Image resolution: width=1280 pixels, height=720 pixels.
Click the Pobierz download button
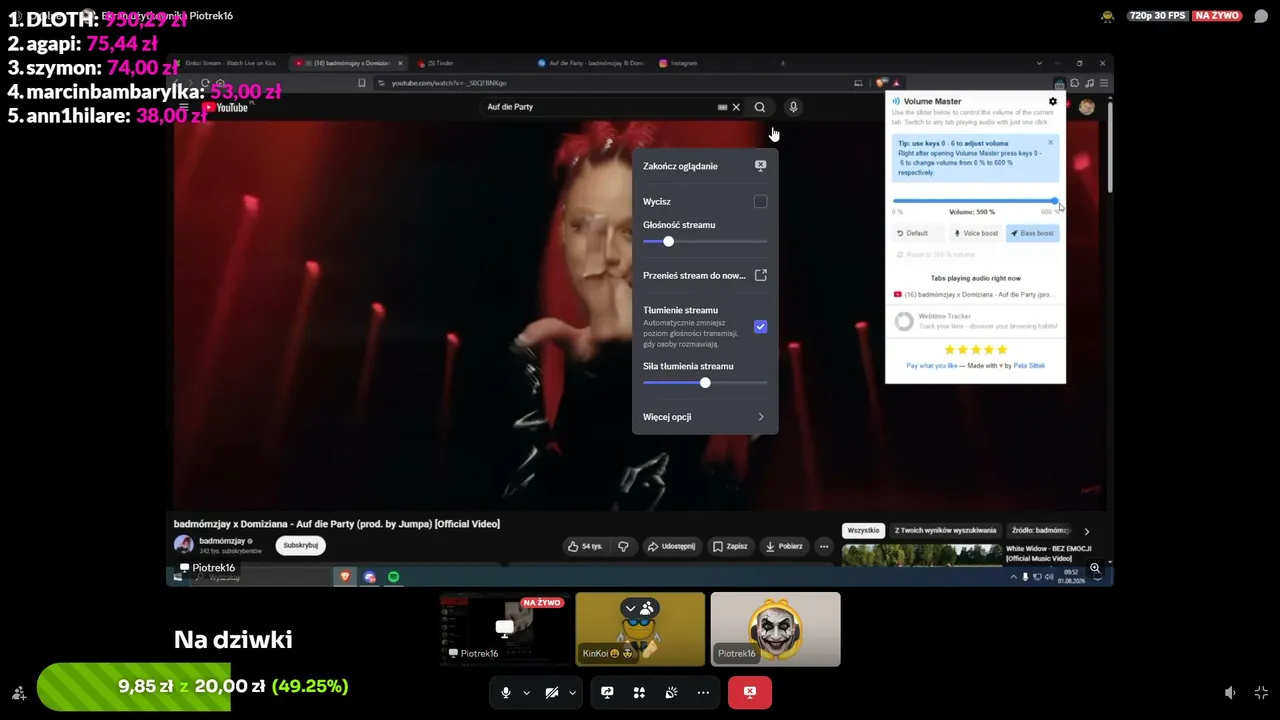(x=784, y=546)
